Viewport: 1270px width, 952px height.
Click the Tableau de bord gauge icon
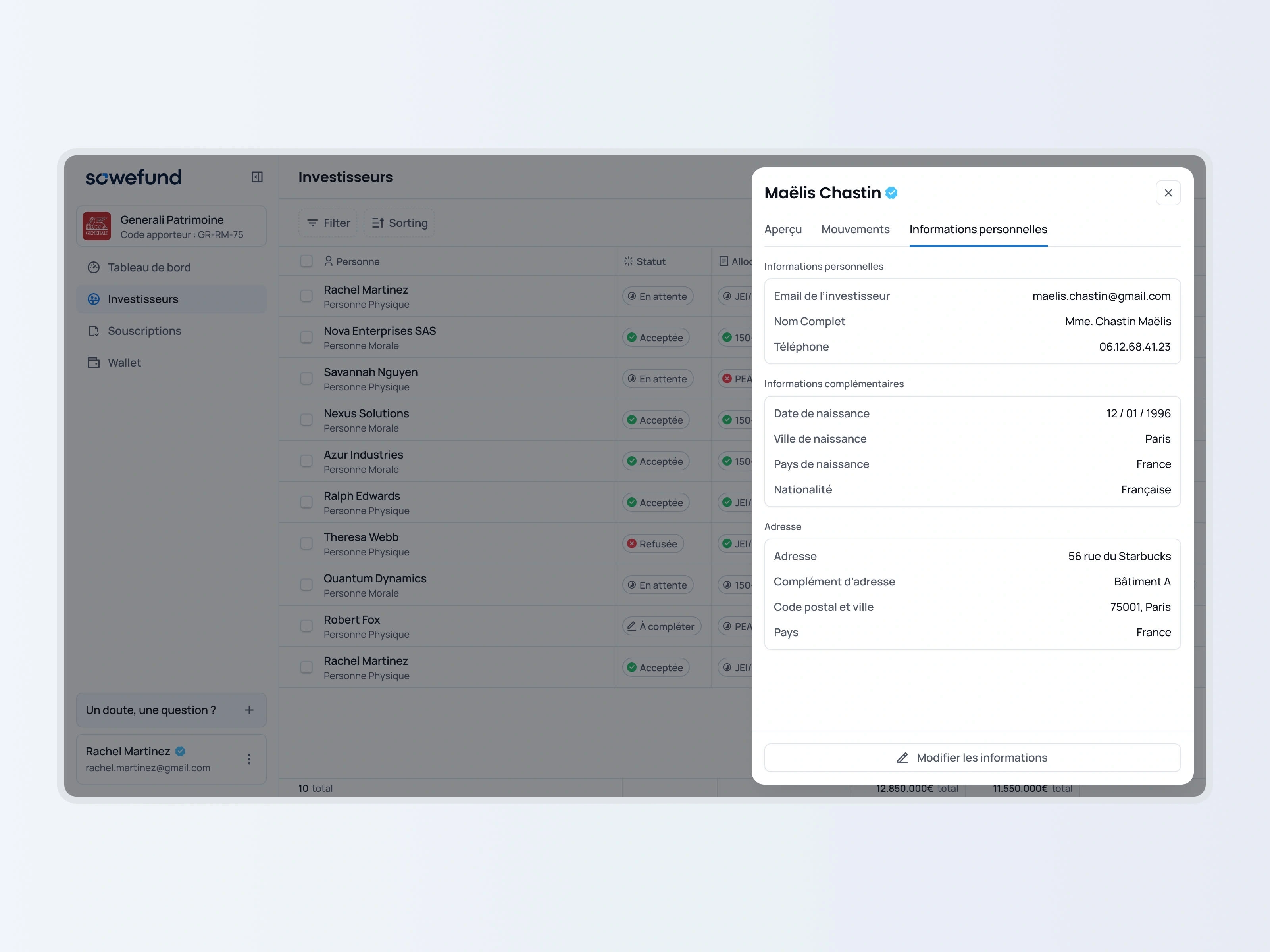(x=94, y=267)
